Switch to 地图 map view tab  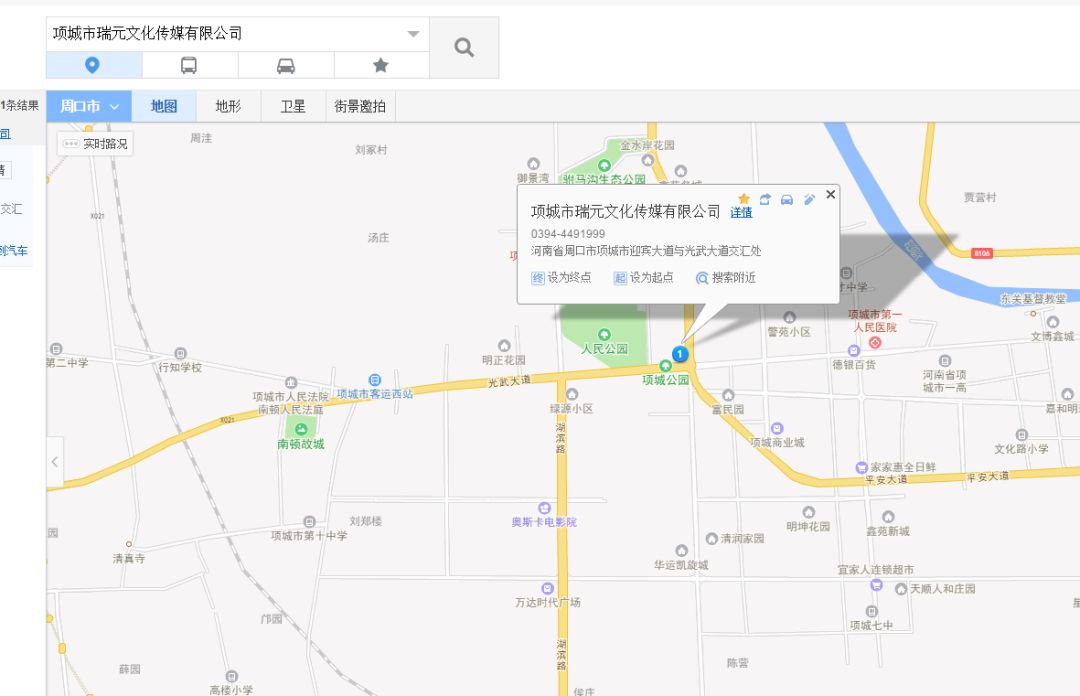[x=164, y=106]
